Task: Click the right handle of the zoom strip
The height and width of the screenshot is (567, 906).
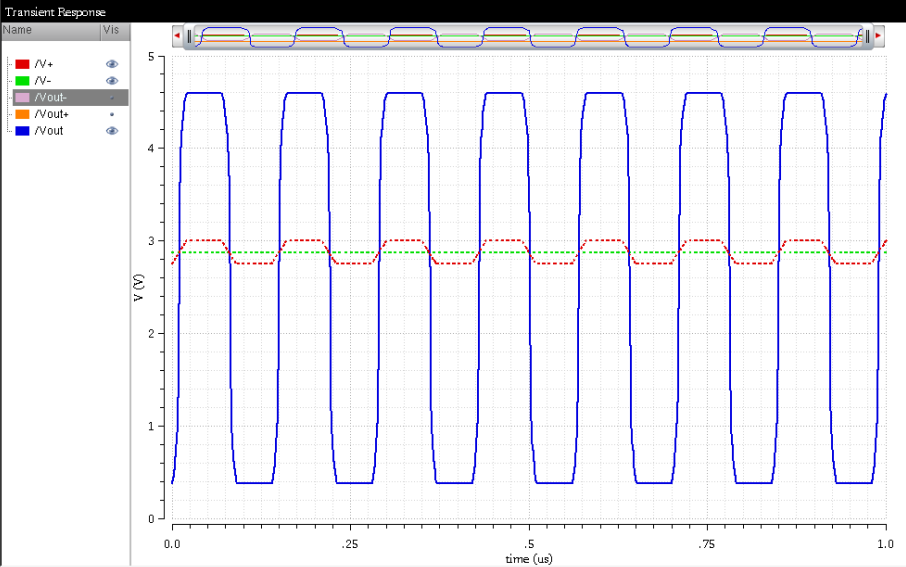Action: 867,36
